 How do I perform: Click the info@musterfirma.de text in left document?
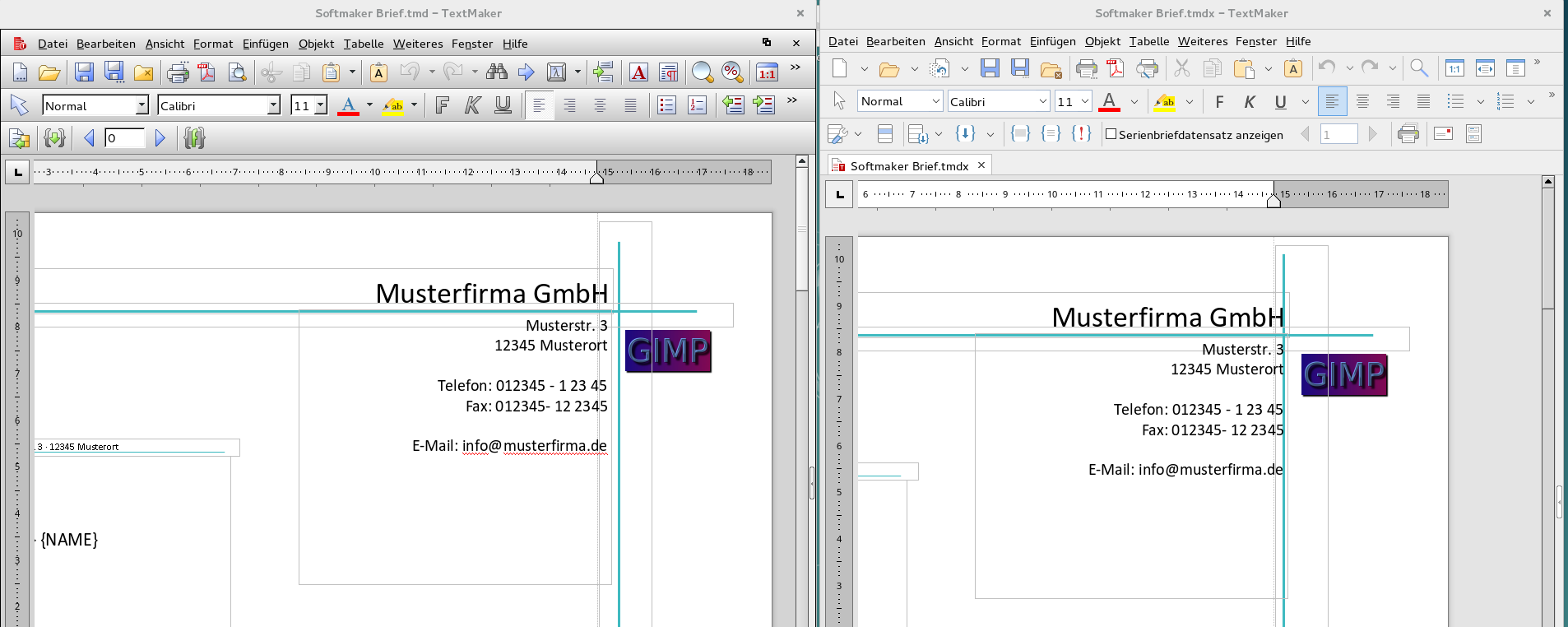(535, 446)
